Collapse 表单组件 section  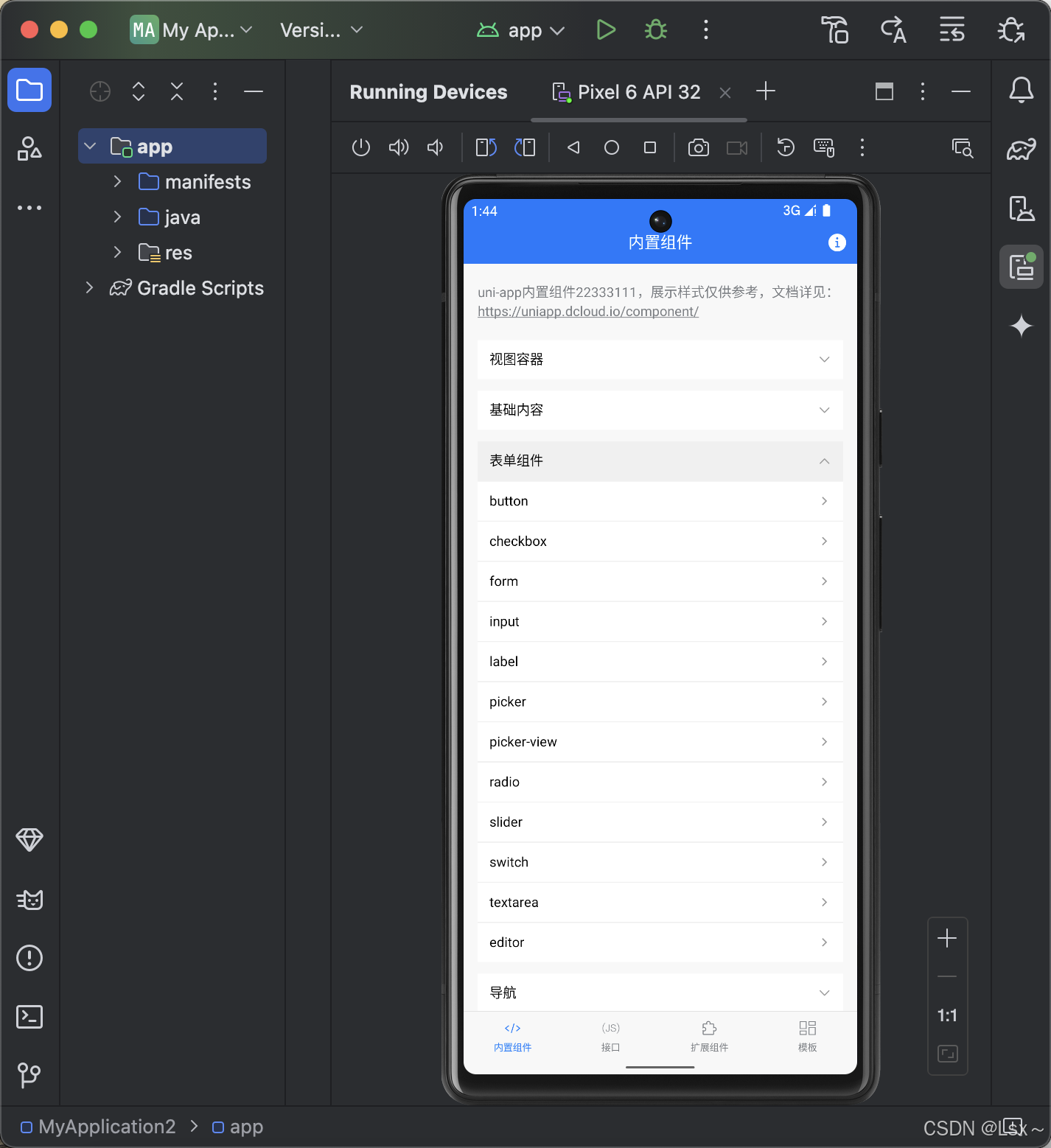click(x=660, y=461)
